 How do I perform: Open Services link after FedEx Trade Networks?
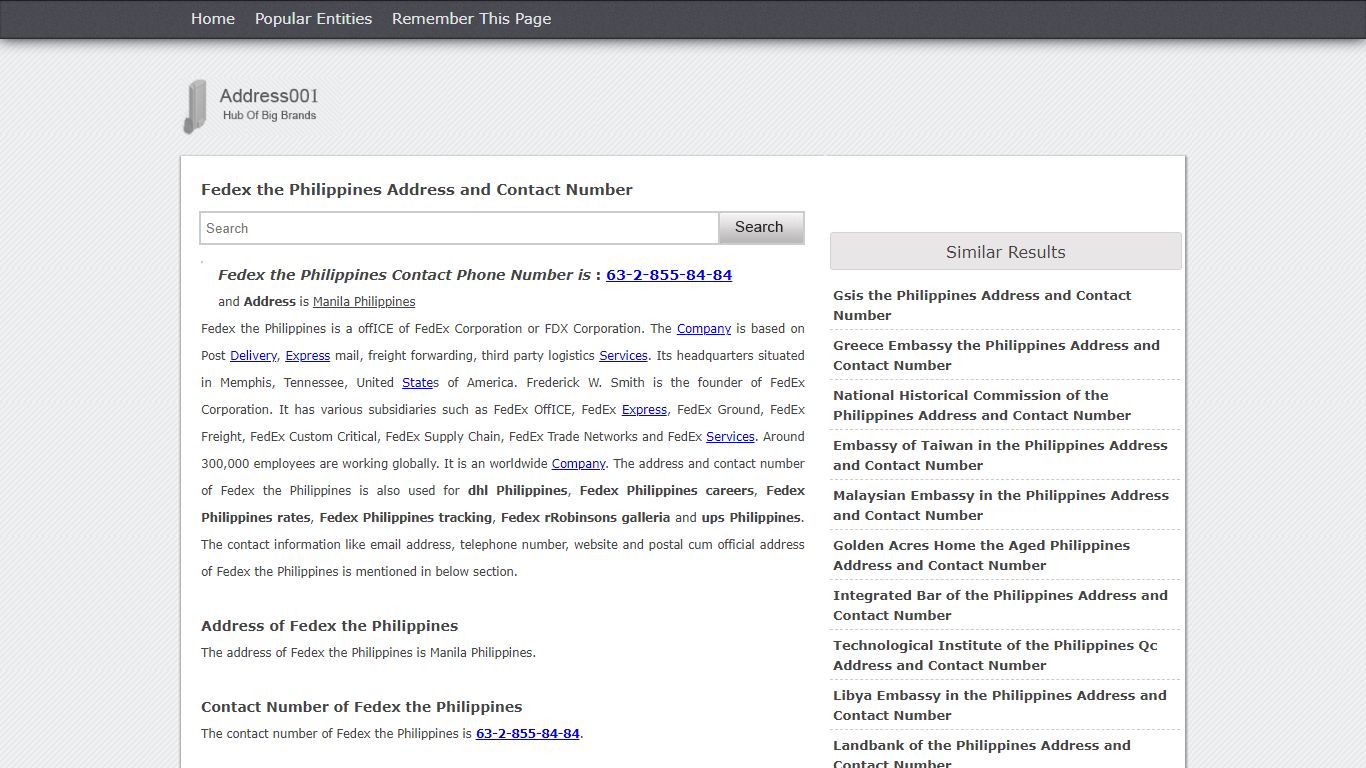730,437
